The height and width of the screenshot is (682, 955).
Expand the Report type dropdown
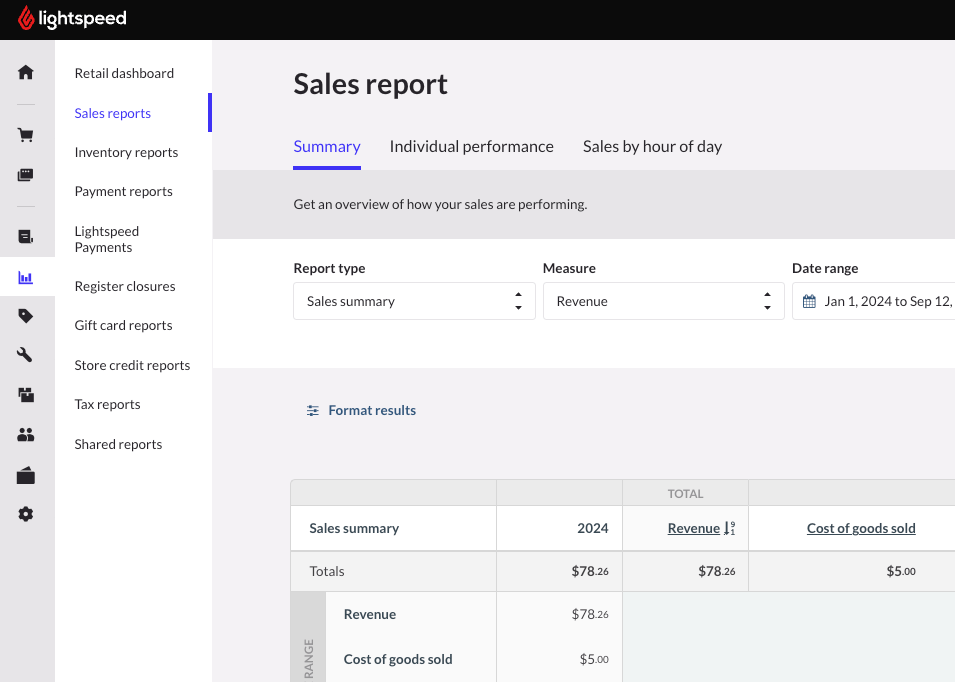pyautogui.click(x=414, y=301)
